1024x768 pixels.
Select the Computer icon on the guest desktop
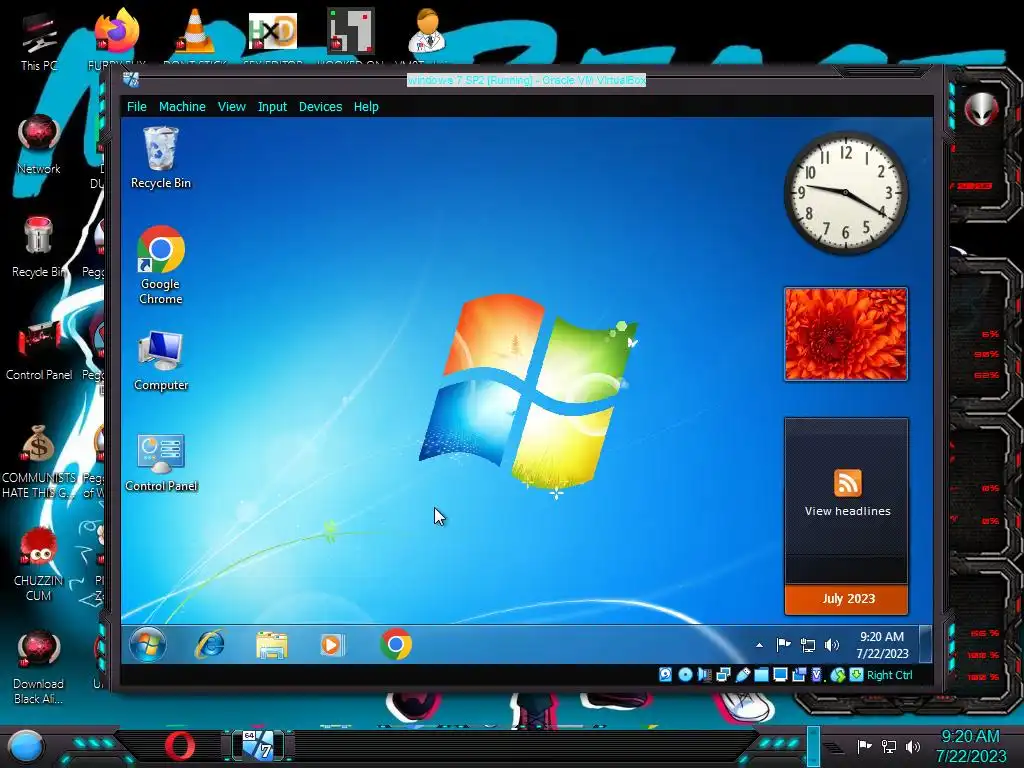(161, 361)
